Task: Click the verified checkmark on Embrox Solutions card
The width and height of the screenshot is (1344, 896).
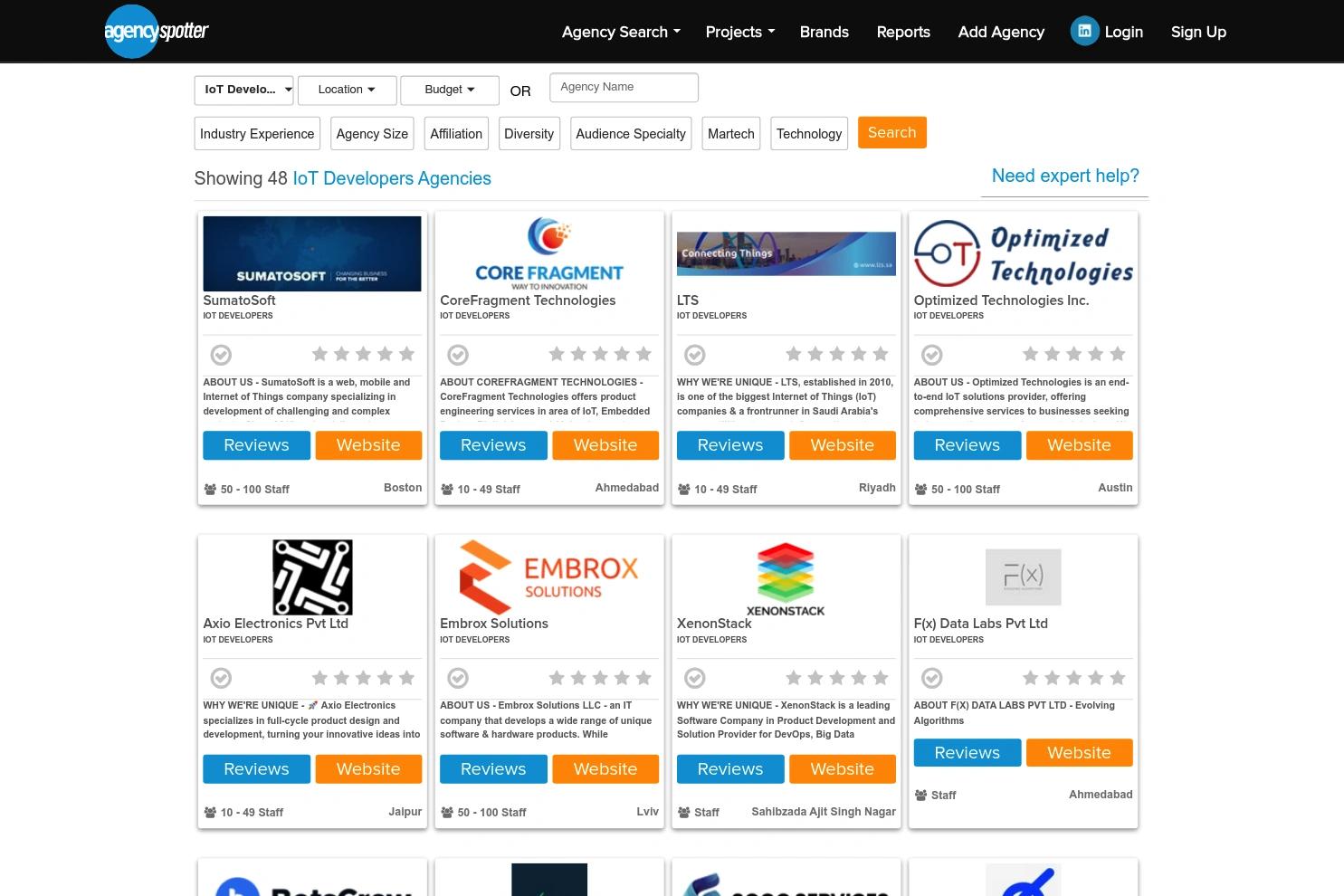Action: (458, 678)
